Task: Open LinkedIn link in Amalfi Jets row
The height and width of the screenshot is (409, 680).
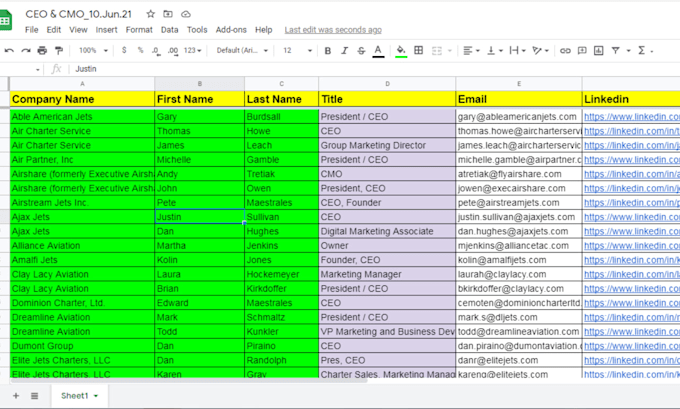Action: tap(631, 260)
